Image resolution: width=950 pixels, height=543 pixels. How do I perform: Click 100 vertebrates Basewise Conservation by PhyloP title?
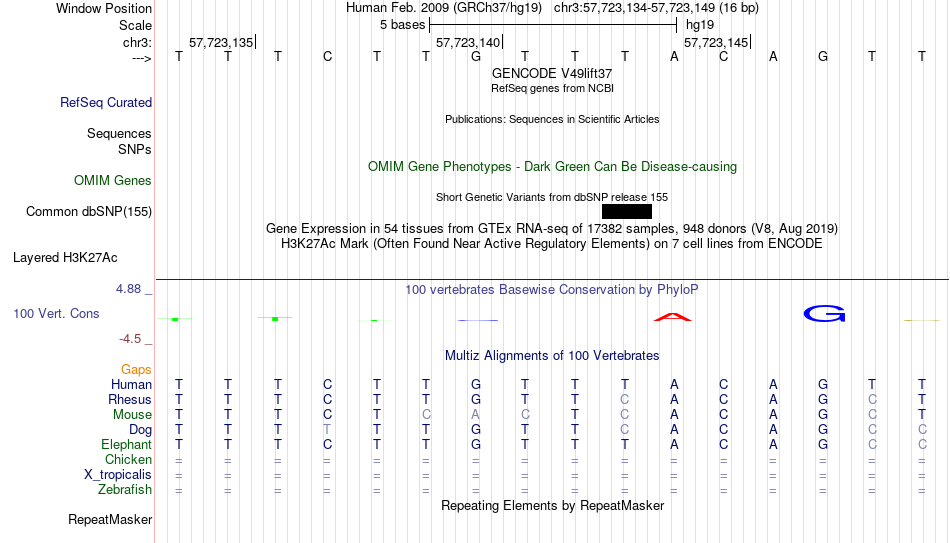(552, 290)
